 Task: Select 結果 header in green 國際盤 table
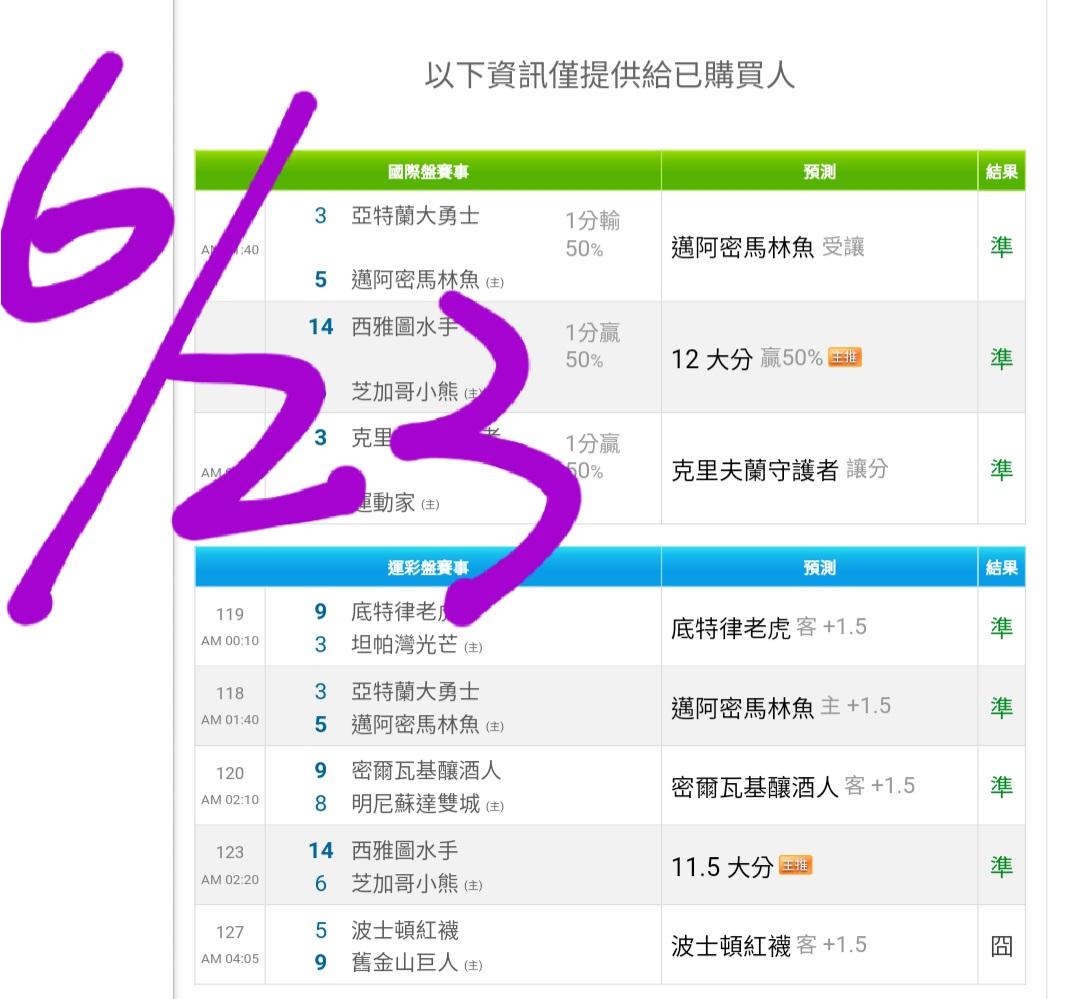1001,172
